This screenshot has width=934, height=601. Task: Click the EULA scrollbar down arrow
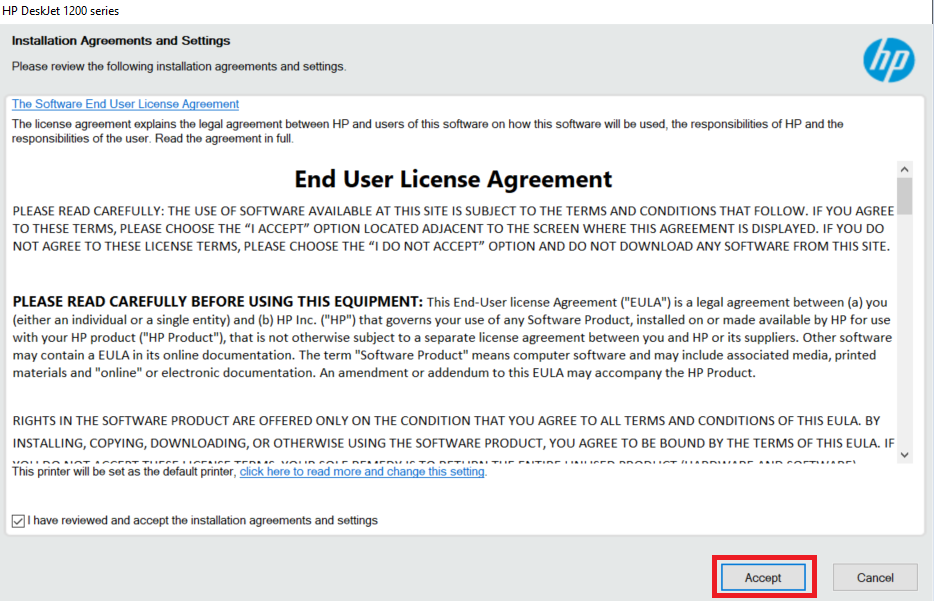(x=904, y=455)
